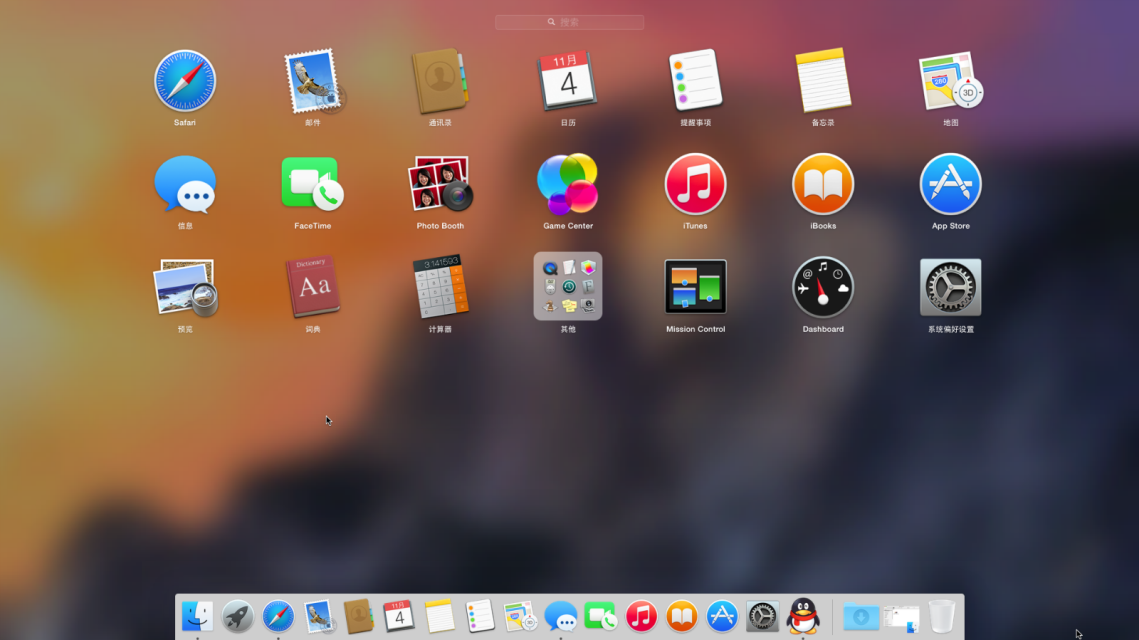Open Finder in the Dock
Image resolution: width=1139 pixels, height=640 pixels.
[197, 617]
